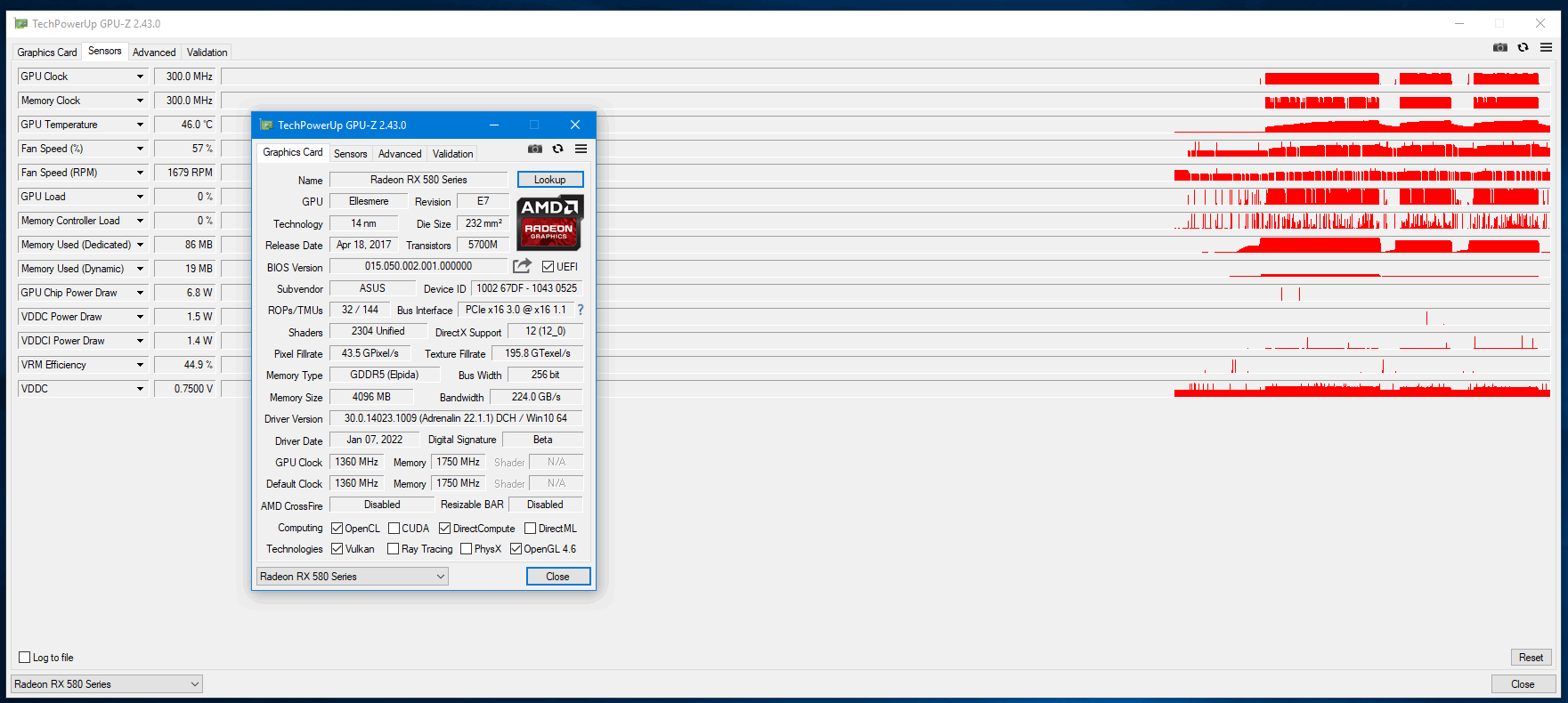Open GPU selector dropdown in Sensors window
Screen dimensions: 1568x703
pos(107,683)
